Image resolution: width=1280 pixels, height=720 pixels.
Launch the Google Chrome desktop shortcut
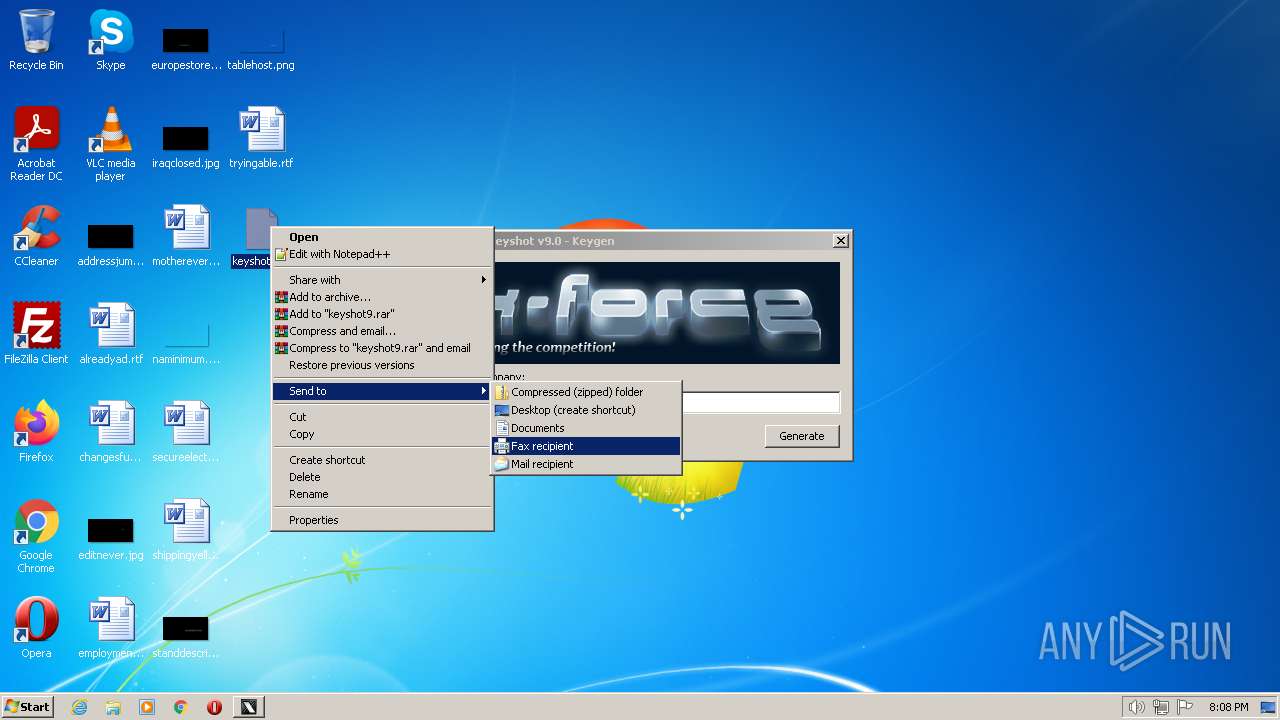(36, 536)
